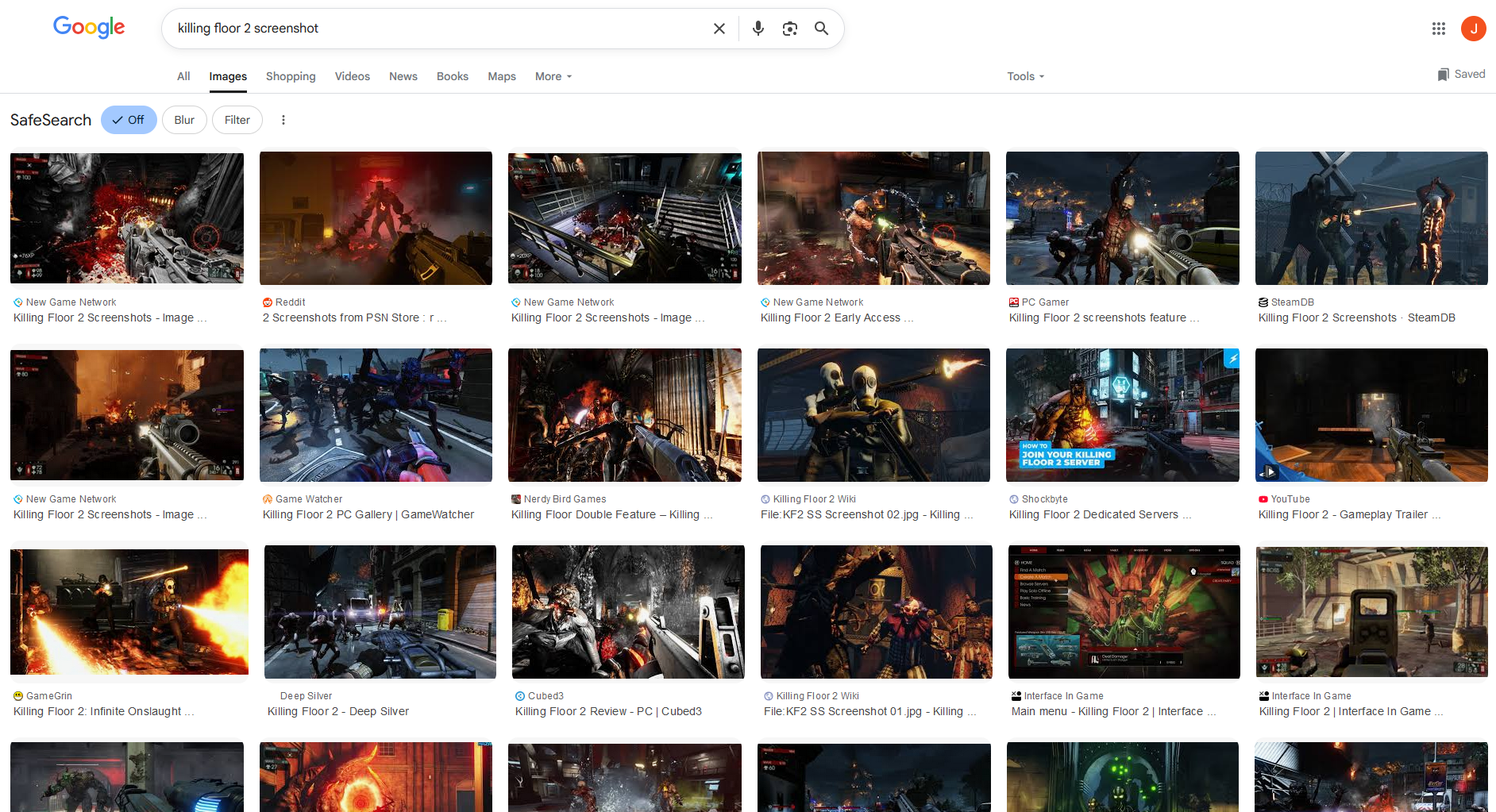Open SafeSearch three-dot more options

pyautogui.click(x=283, y=120)
